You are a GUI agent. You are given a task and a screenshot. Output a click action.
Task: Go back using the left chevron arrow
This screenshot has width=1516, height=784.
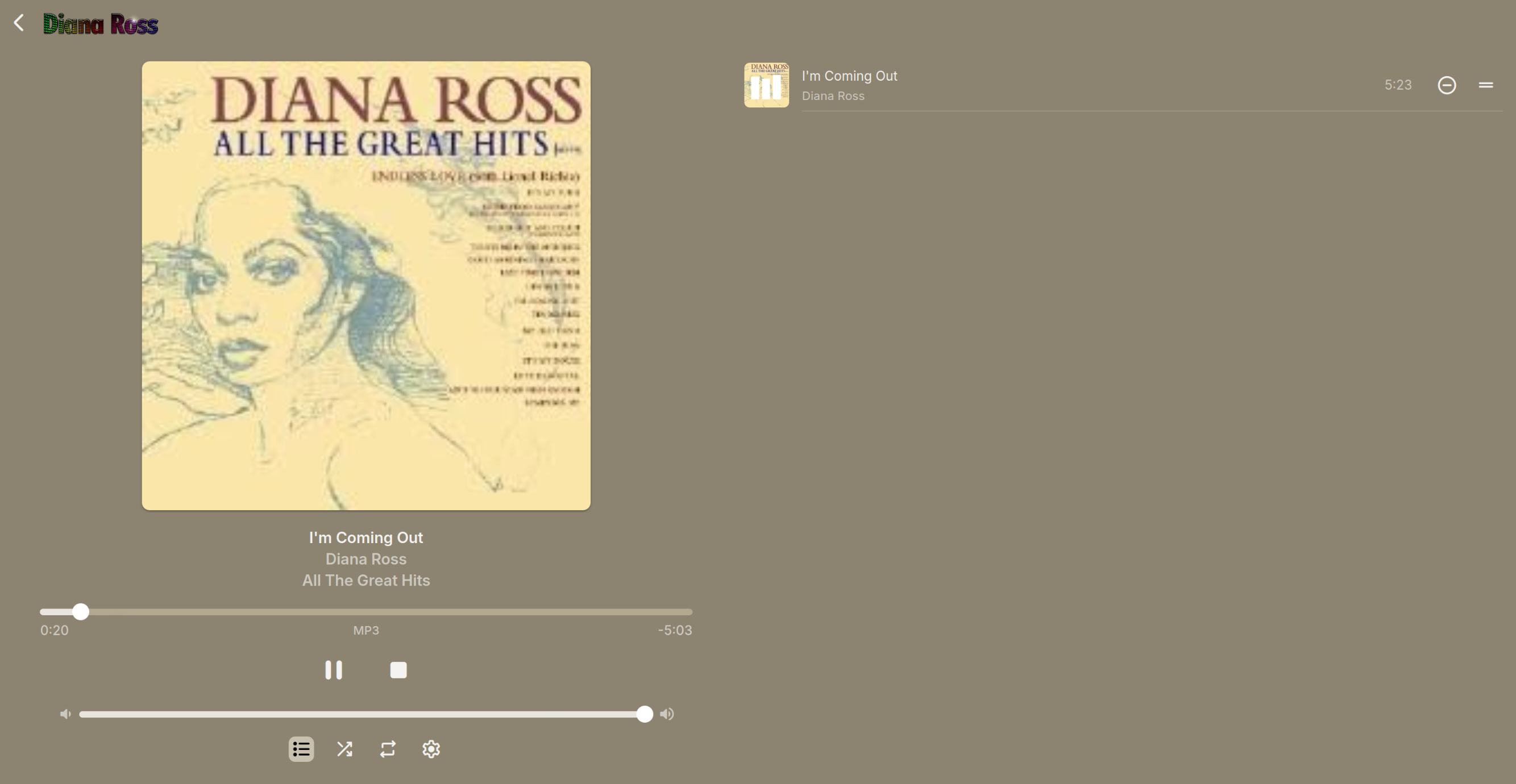19,23
